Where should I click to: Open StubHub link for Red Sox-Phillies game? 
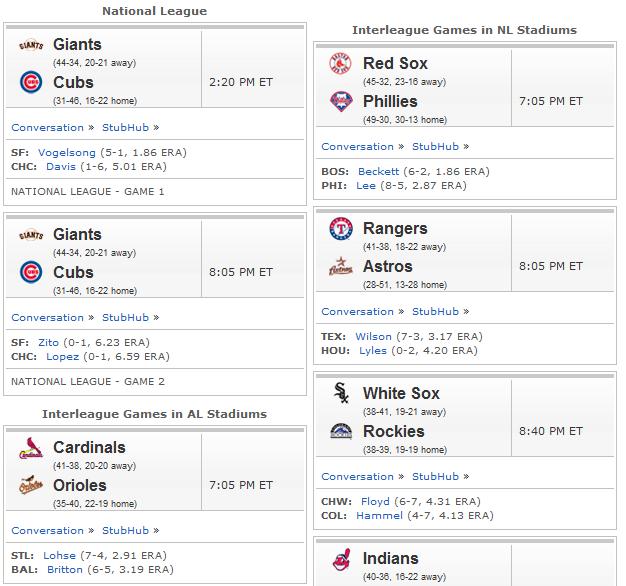point(435,147)
